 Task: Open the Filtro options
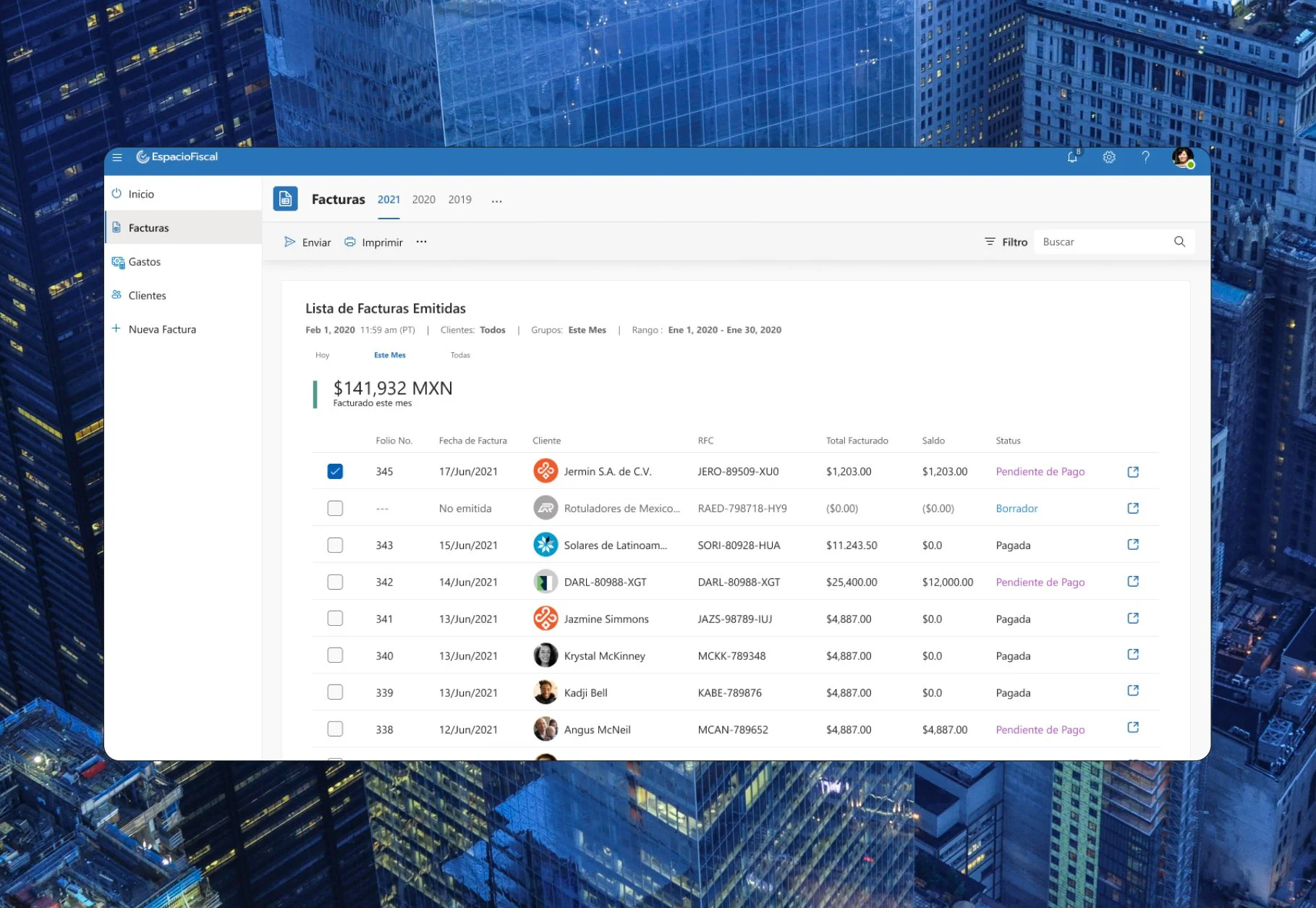click(x=1006, y=242)
